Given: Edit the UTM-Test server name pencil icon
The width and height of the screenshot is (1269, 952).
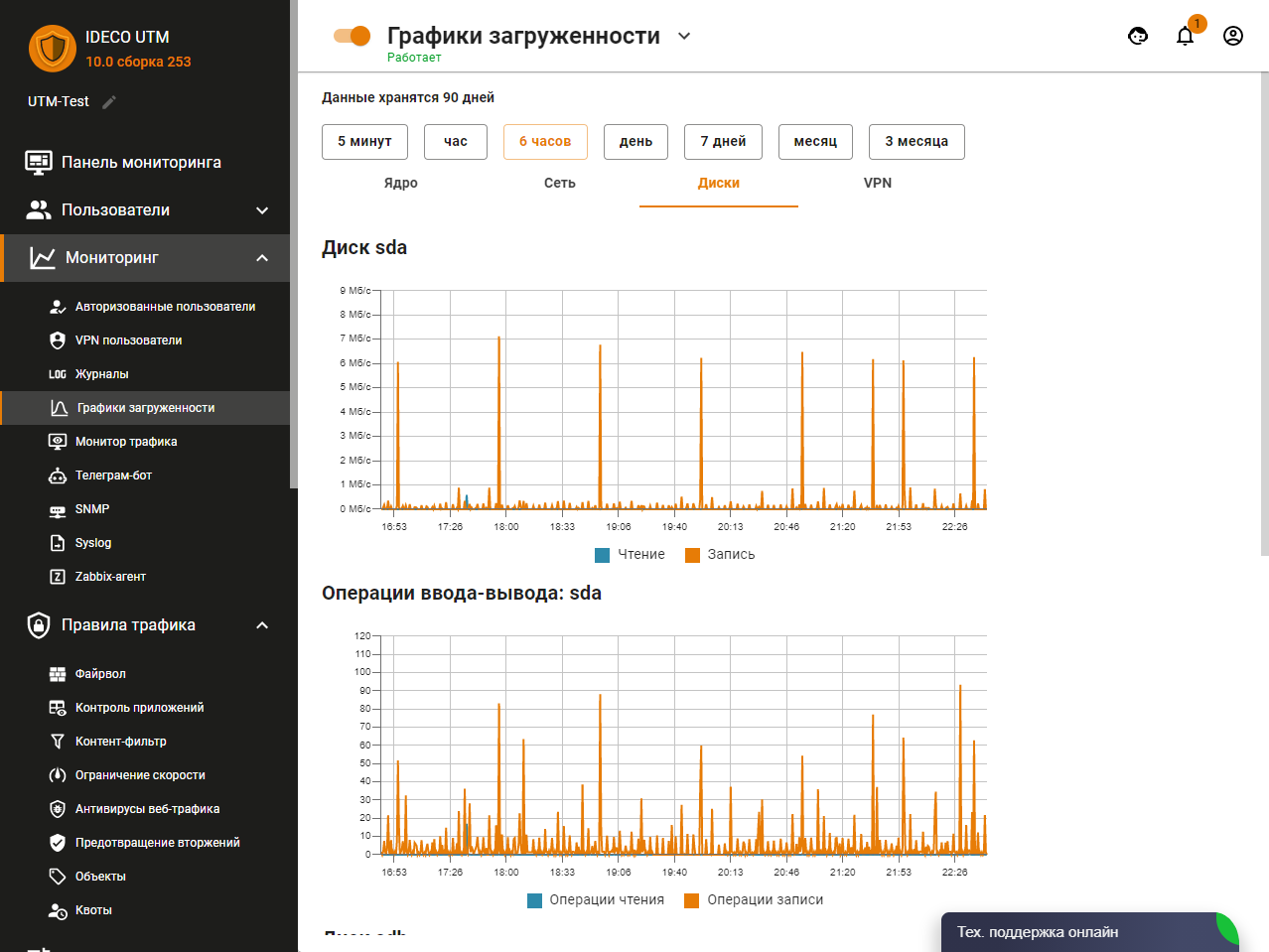Looking at the screenshot, I should [109, 101].
